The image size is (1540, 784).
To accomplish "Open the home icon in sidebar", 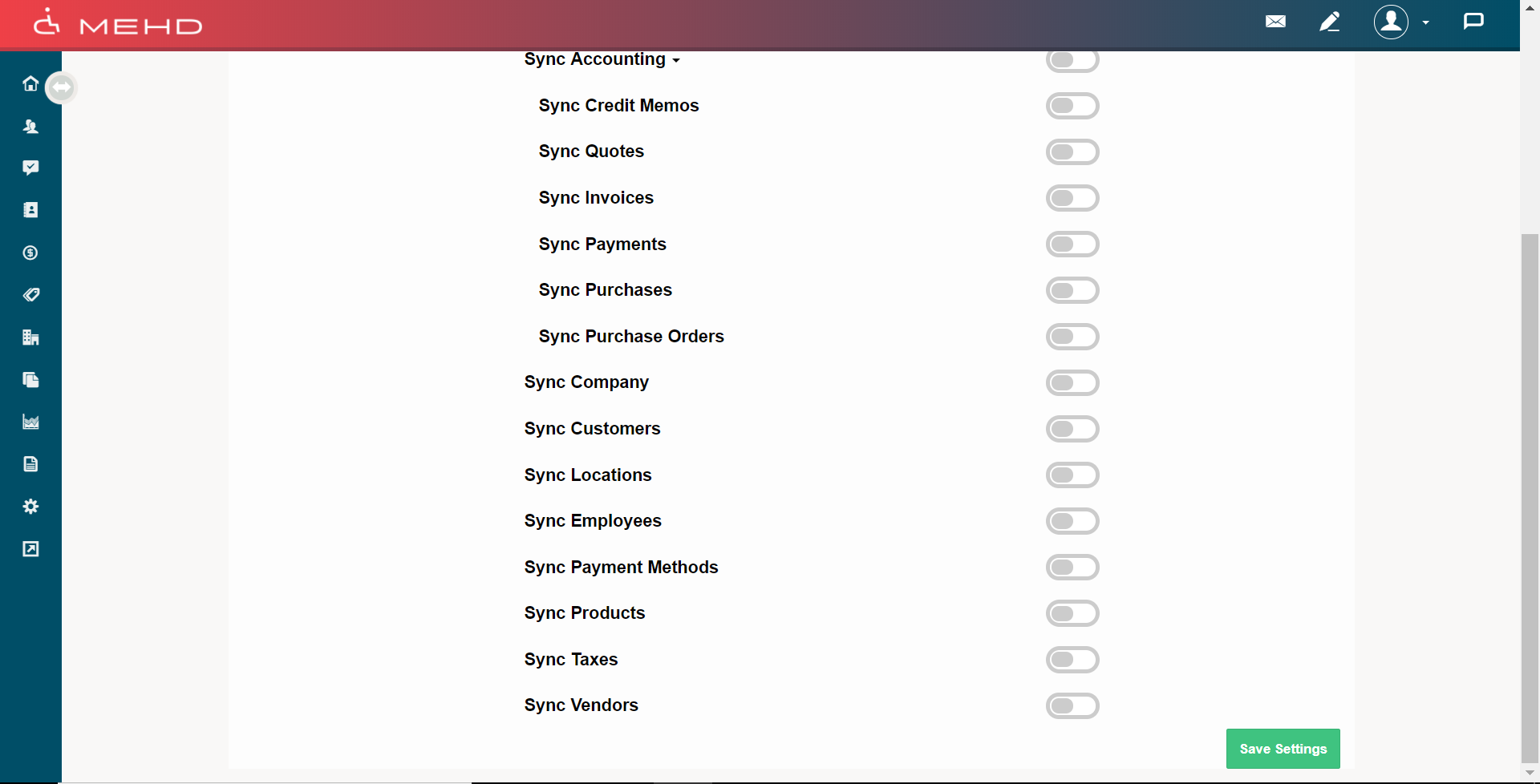I will (30, 84).
